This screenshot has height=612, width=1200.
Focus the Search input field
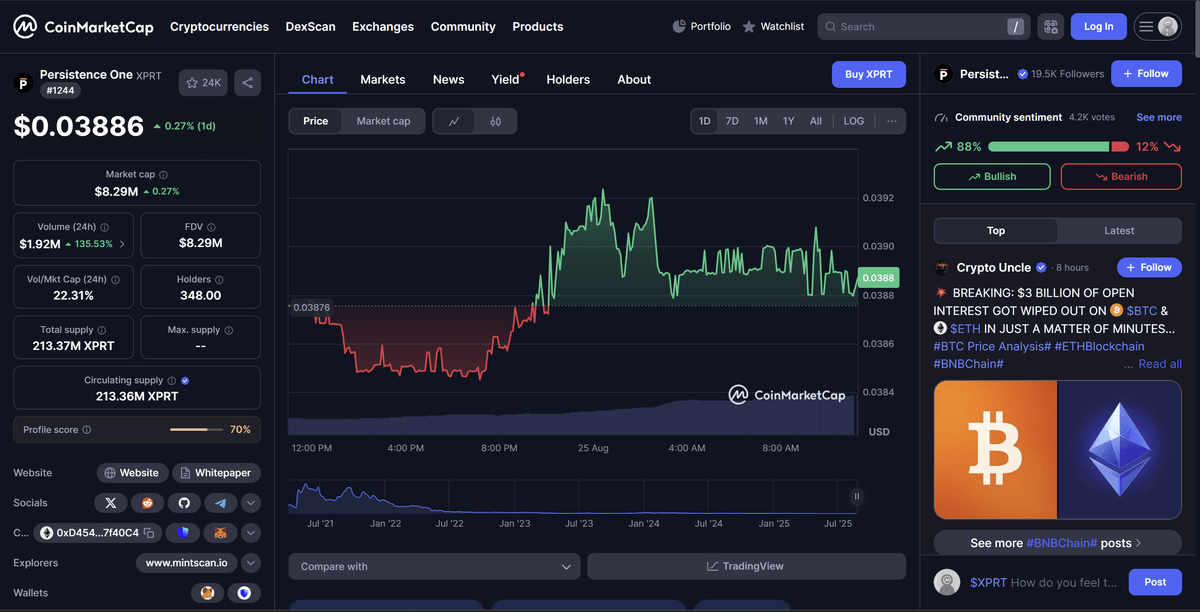point(922,27)
